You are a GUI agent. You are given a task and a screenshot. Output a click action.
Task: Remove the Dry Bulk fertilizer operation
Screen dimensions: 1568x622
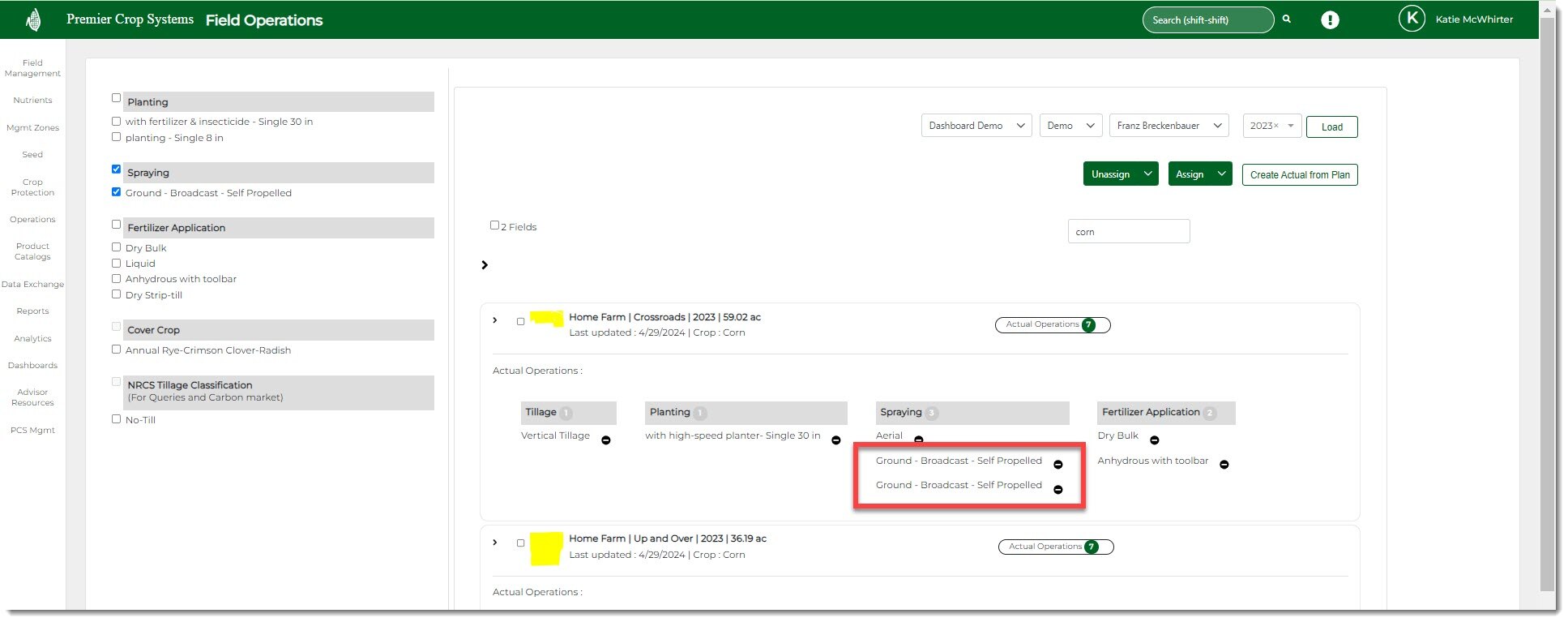tap(1155, 440)
